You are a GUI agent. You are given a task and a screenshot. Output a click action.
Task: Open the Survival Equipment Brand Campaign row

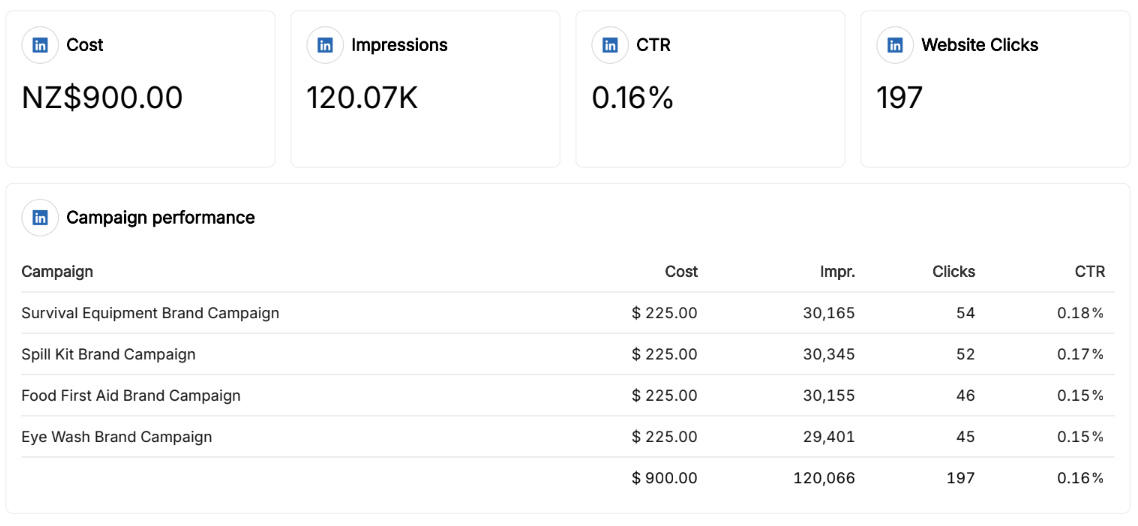point(150,313)
